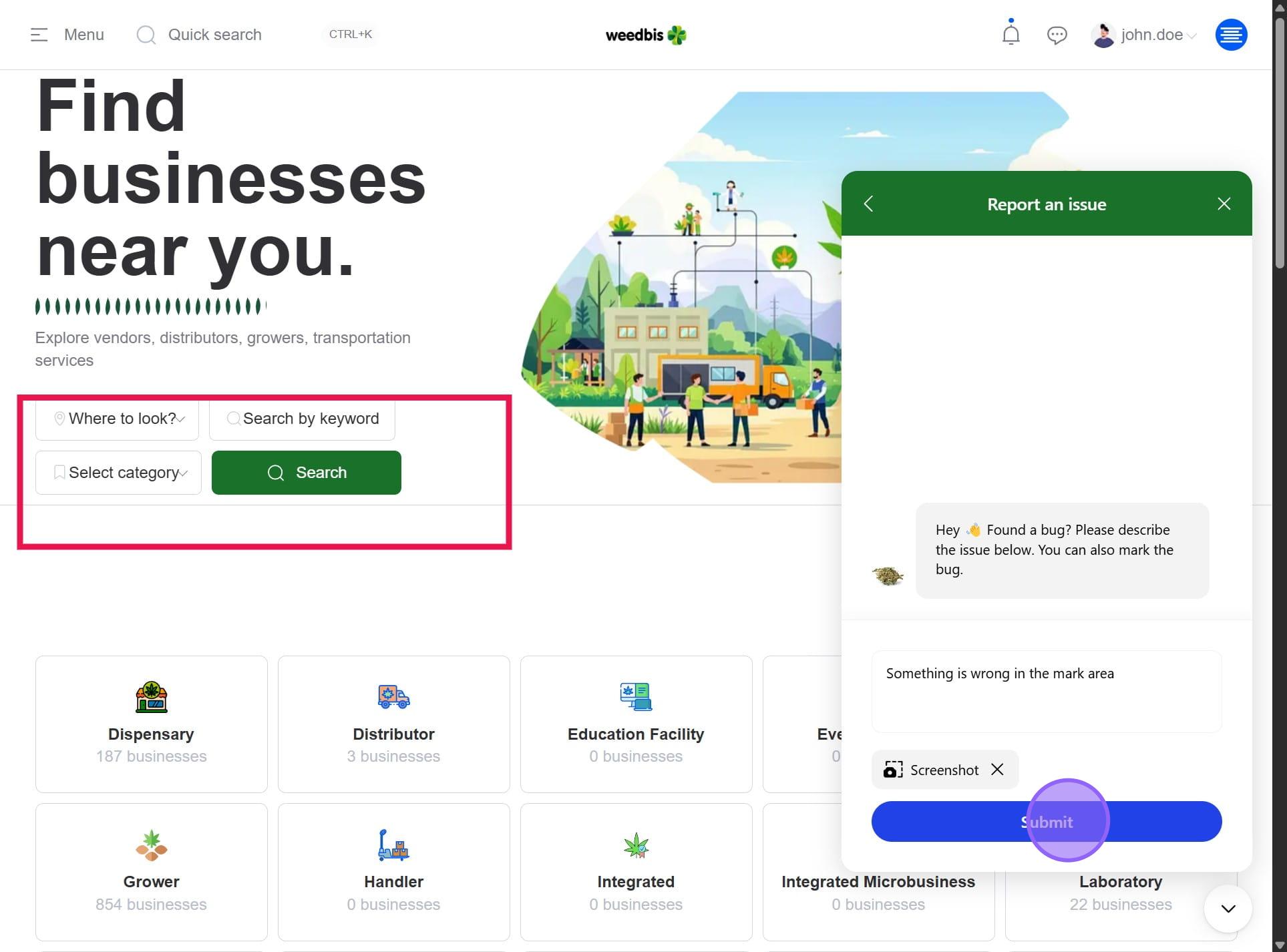Click the Distributor truck icon
This screenshot has height=952, width=1287.
coord(393,696)
